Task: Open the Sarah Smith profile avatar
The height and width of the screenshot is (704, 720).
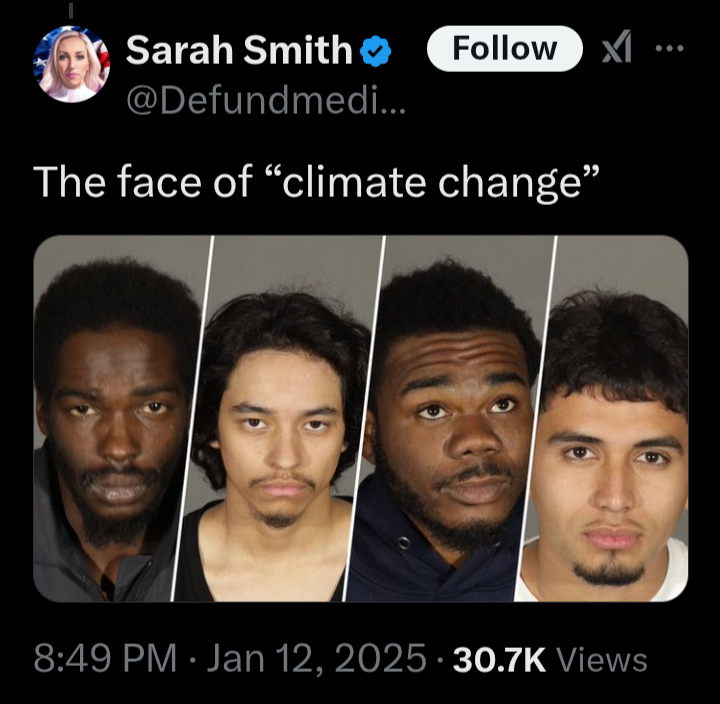Action: 72,64
